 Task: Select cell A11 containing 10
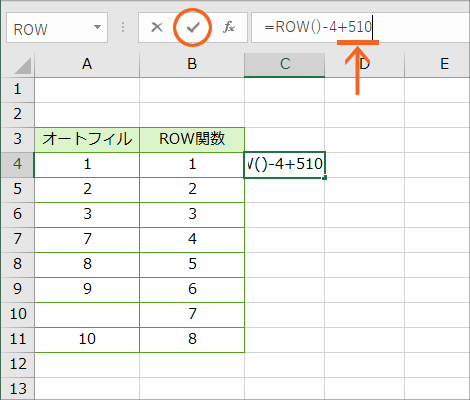click(87, 340)
